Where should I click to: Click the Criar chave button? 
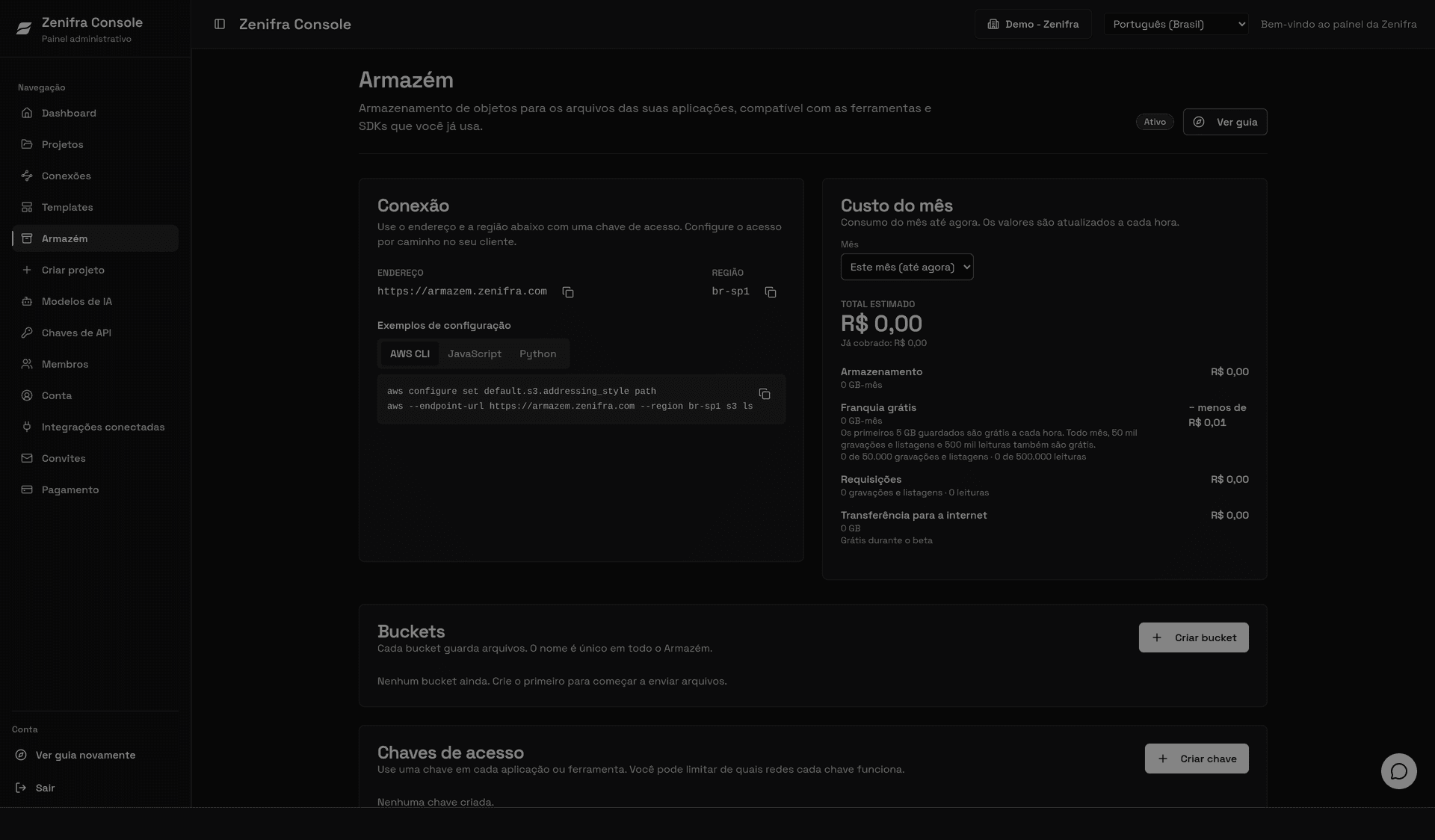[1197, 759]
